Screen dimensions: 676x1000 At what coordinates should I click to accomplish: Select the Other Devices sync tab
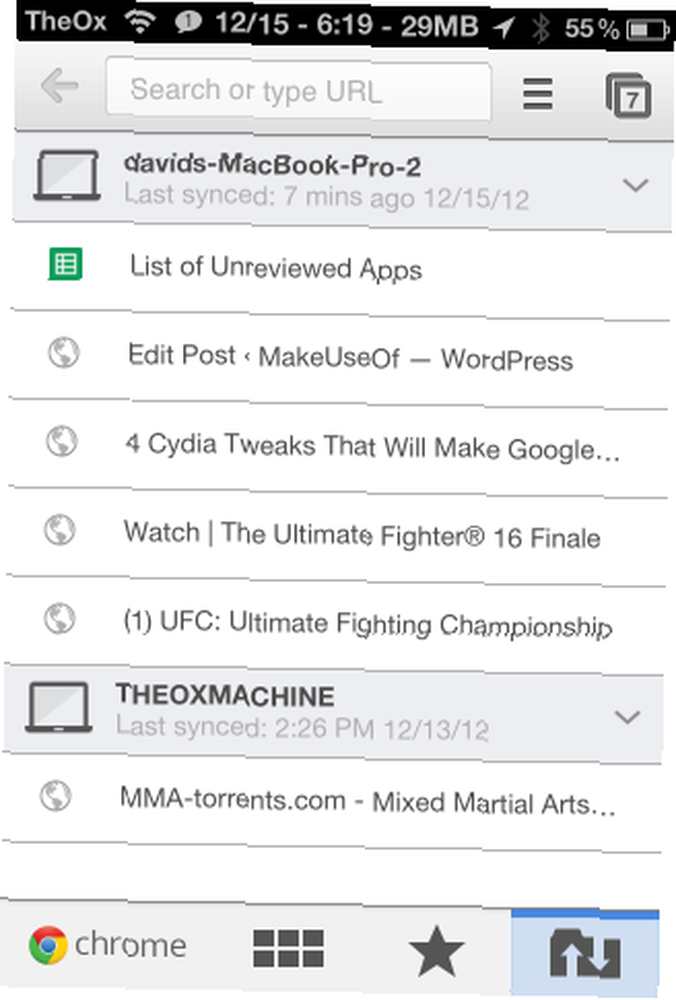pos(585,953)
